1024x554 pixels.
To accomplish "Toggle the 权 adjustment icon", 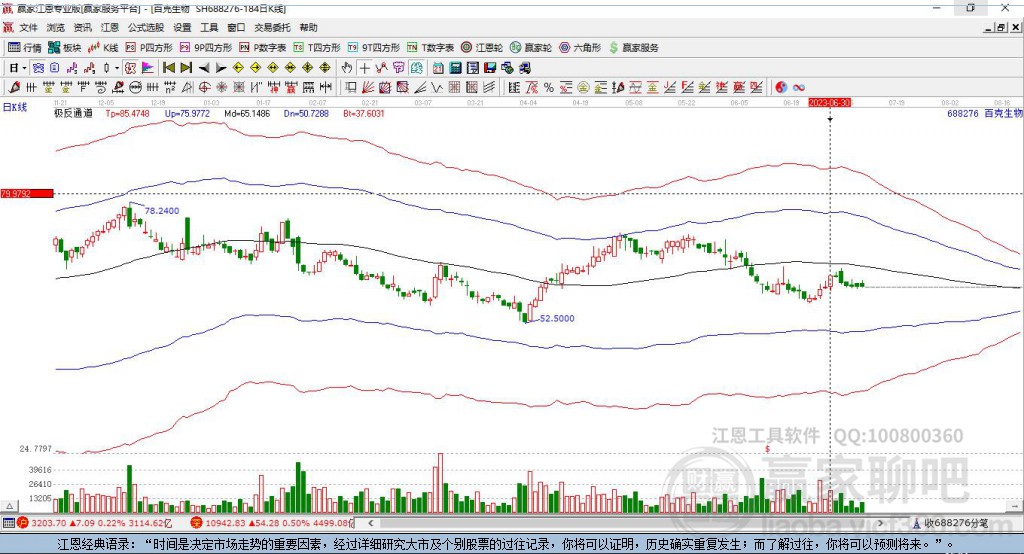I will [131, 68].
